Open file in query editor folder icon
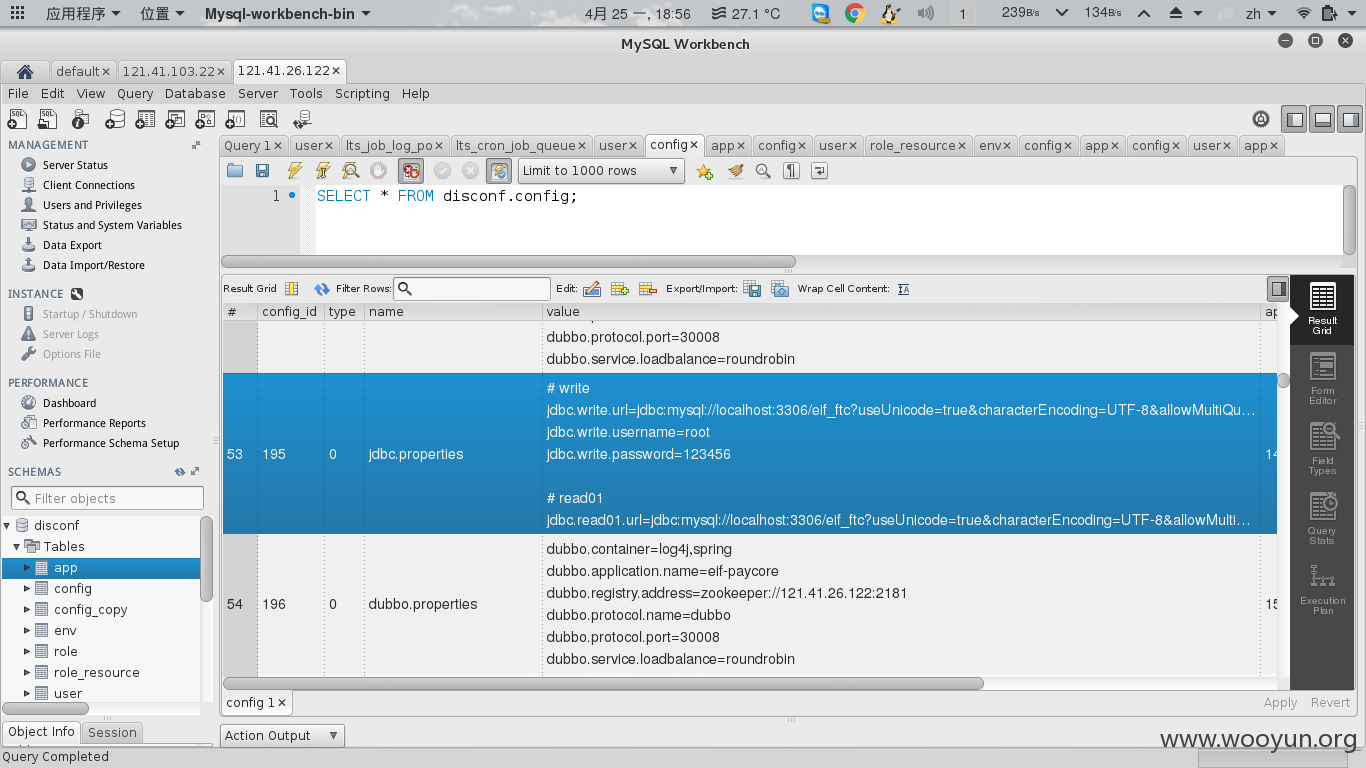1366x768 pixels. 235,171
